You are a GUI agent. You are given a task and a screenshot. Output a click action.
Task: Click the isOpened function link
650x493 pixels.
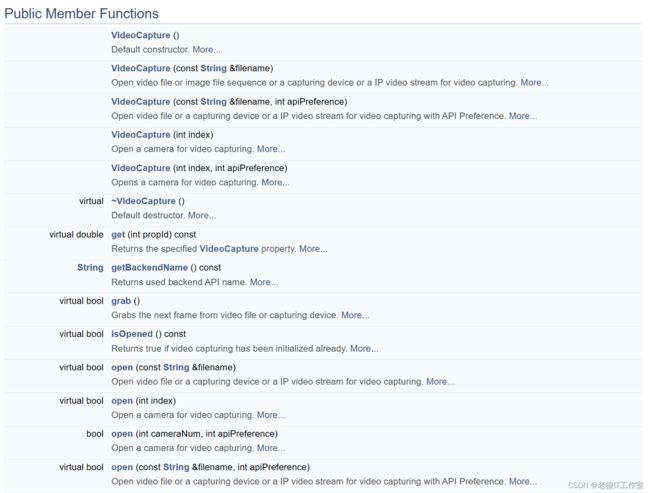click(134, 334)
